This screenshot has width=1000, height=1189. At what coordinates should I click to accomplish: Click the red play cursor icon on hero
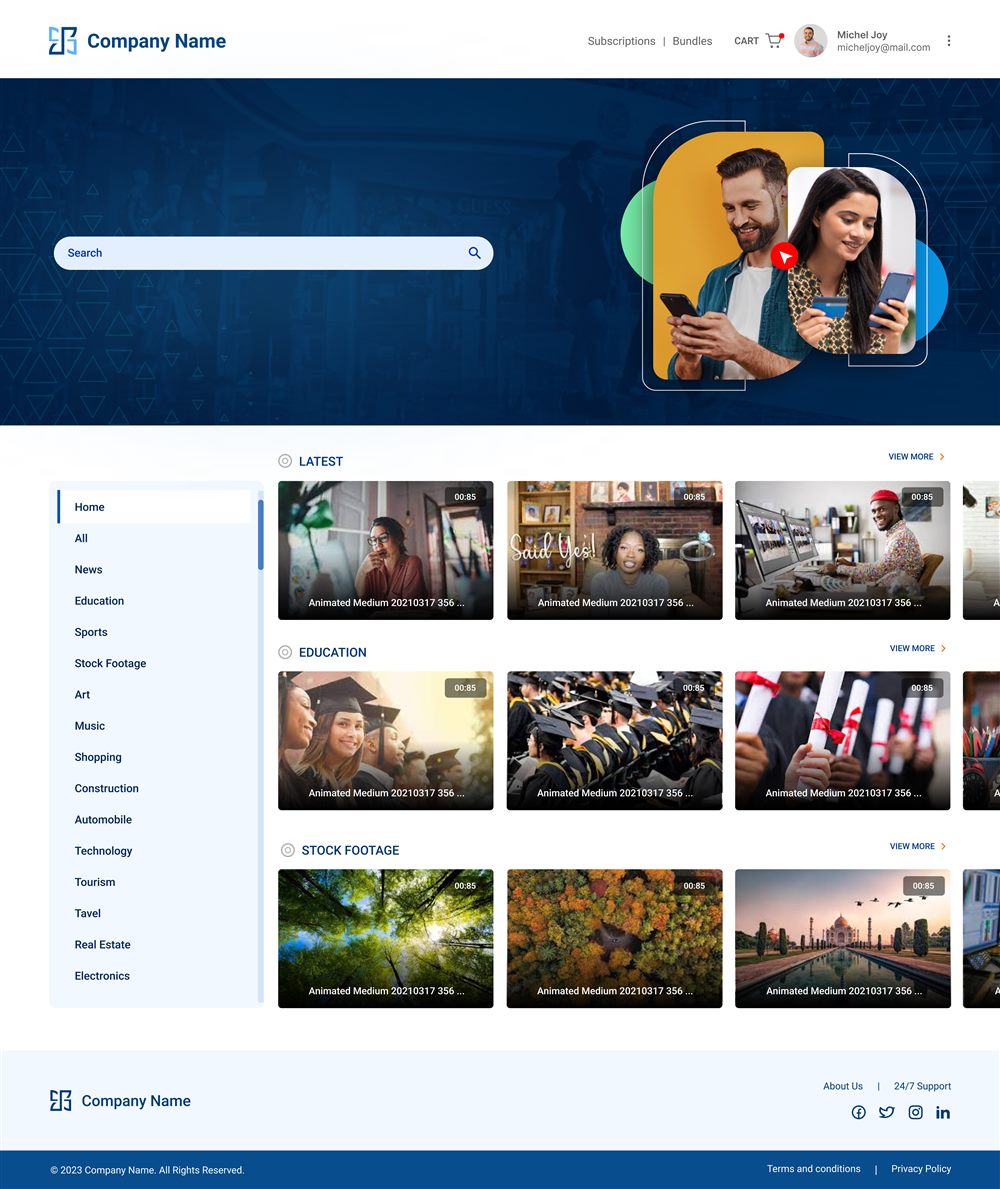(785, 256)
